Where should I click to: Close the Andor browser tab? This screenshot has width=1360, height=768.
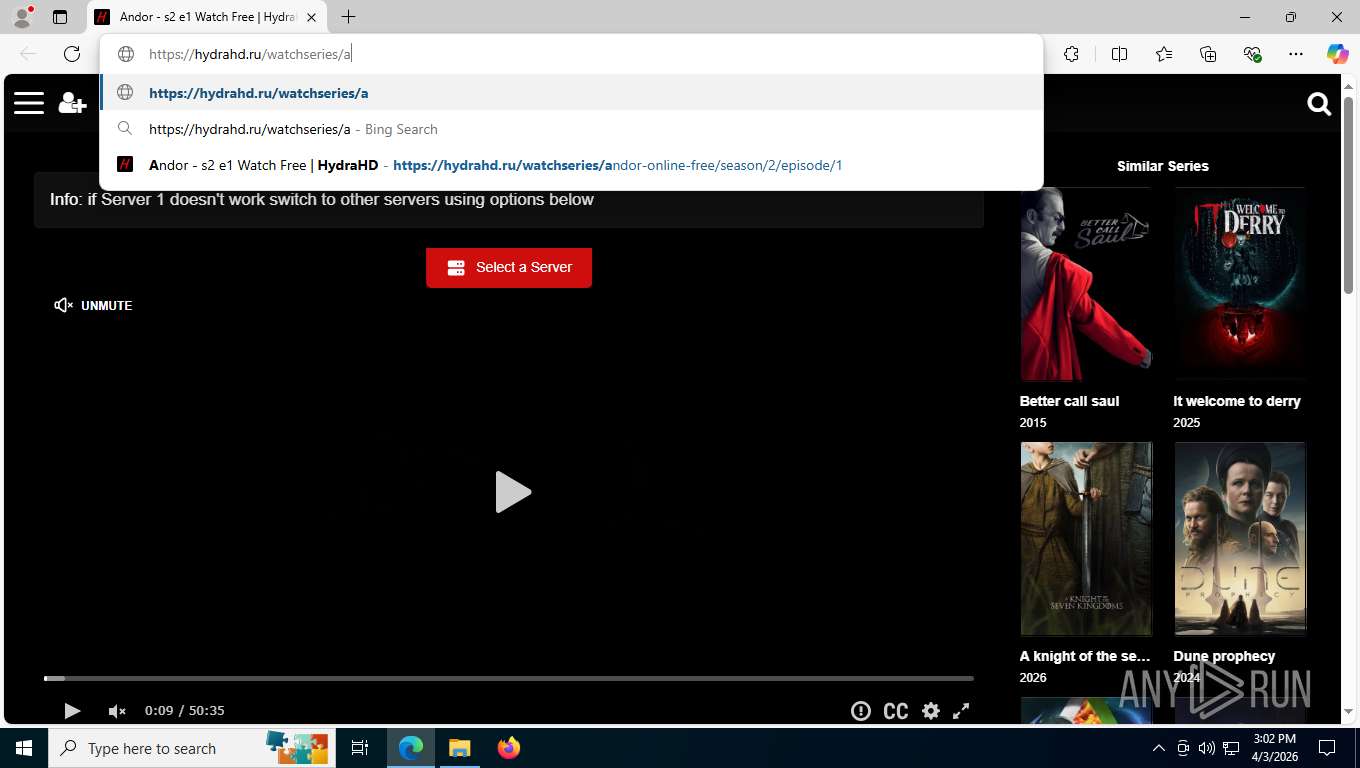click(312, 17)
